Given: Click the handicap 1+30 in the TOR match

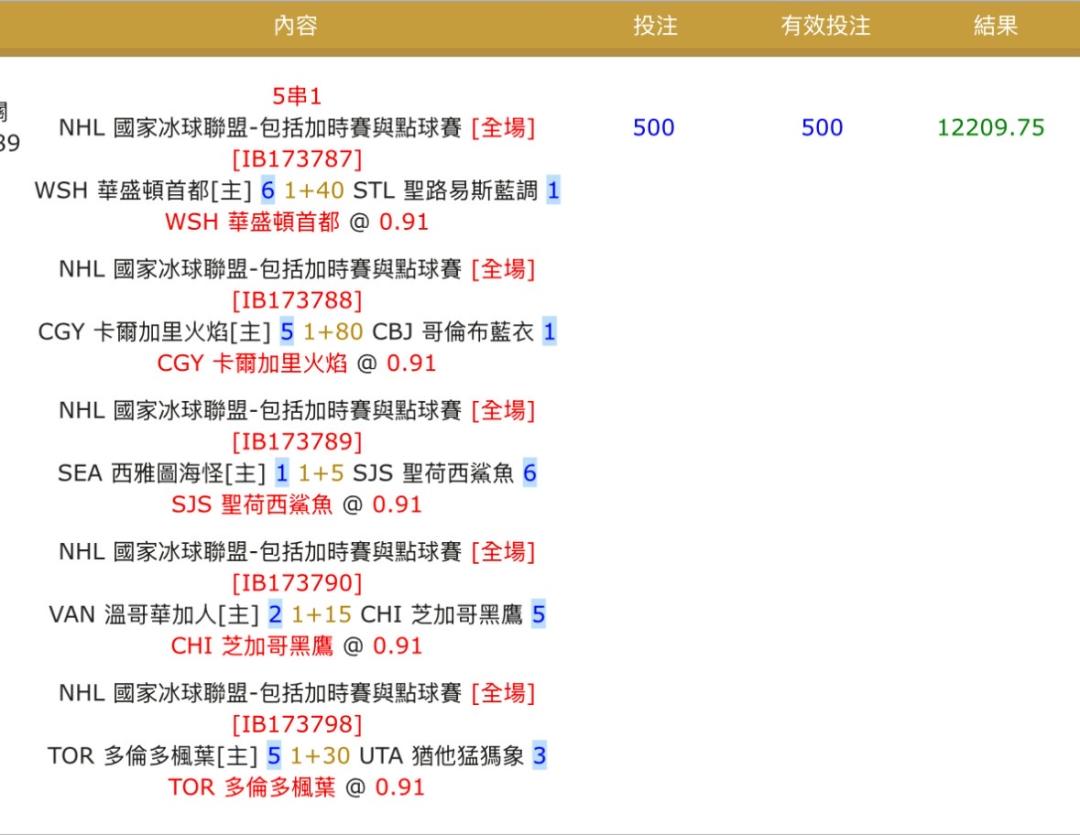Looking at the screenshot, I should pos(320,756).
